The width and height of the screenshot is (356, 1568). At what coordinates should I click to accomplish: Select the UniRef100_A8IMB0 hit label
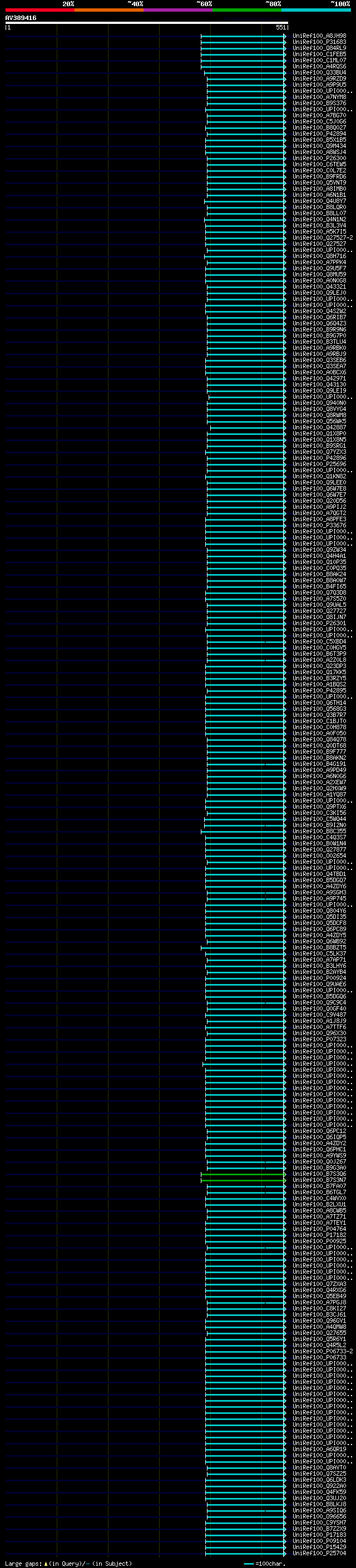[x=319, y=189]
